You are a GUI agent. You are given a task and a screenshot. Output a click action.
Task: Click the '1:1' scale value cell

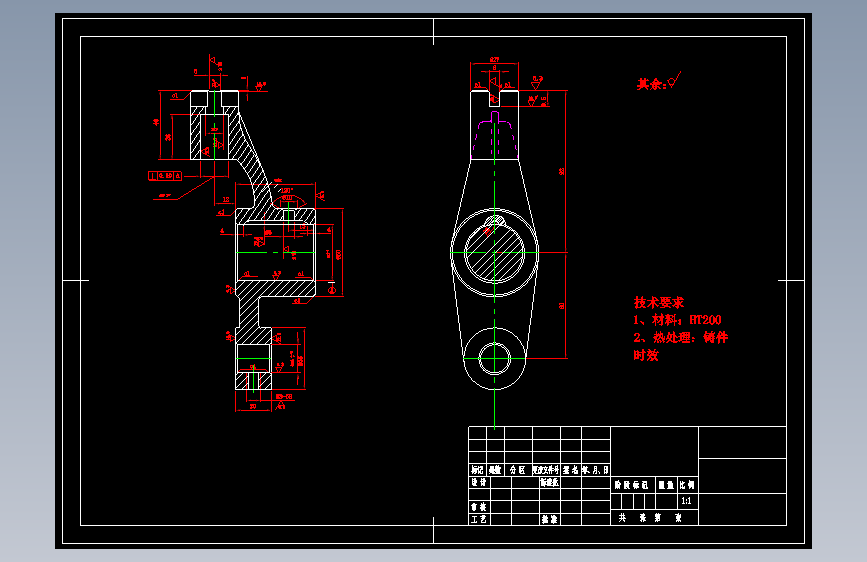click(686, 501)
